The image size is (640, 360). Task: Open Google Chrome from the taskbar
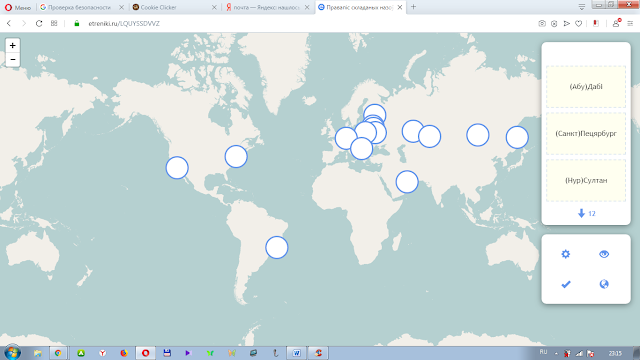coord(58,353)
